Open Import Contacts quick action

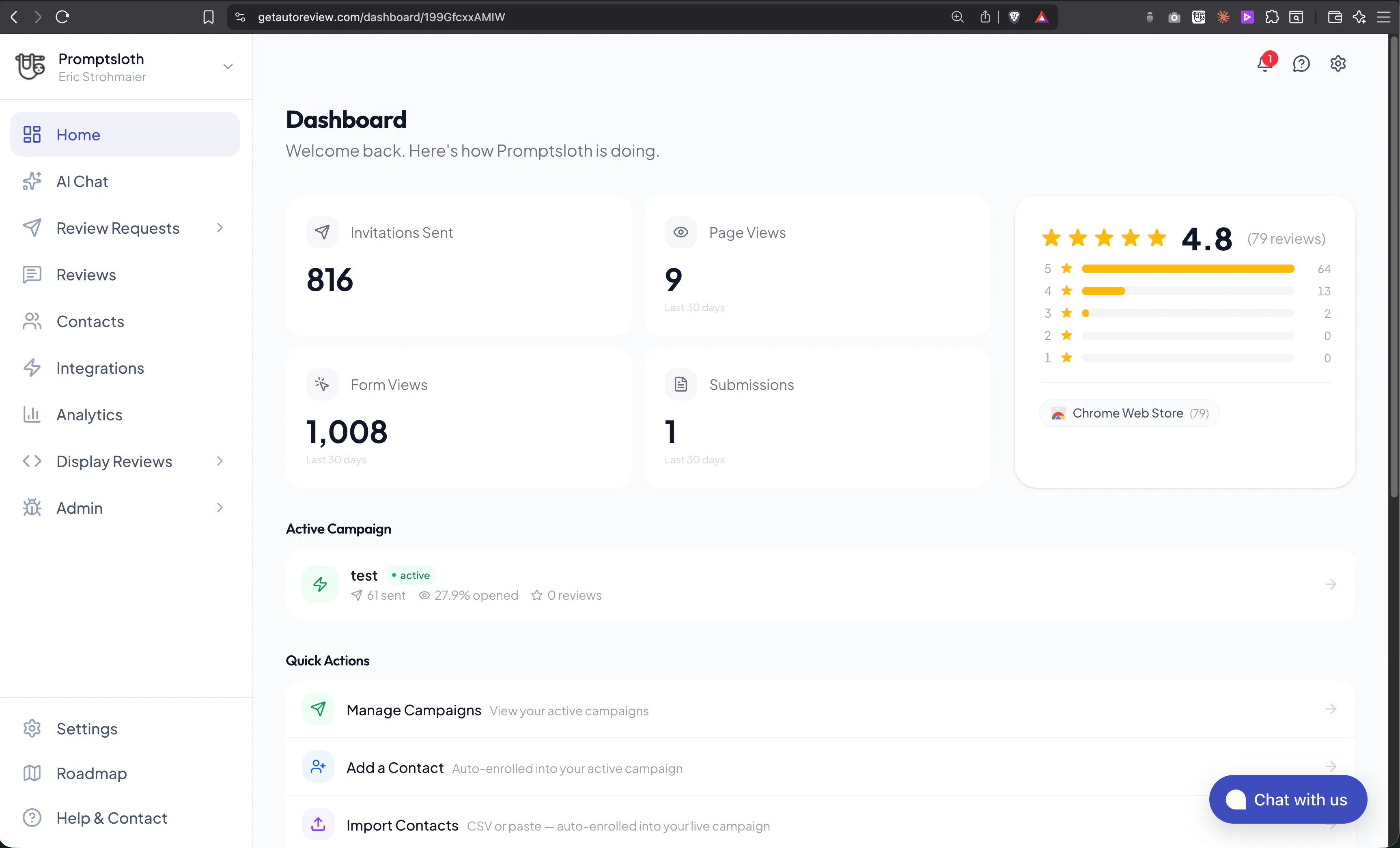coord(820,825)
